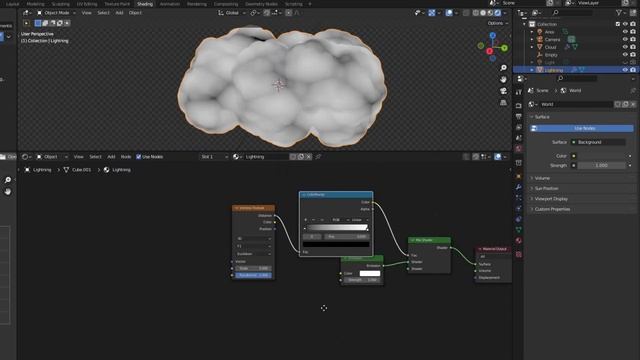Viewport: 640px width, 360px height.
Task: Click the pin icon in node editor header
Action: click(318, 157)
